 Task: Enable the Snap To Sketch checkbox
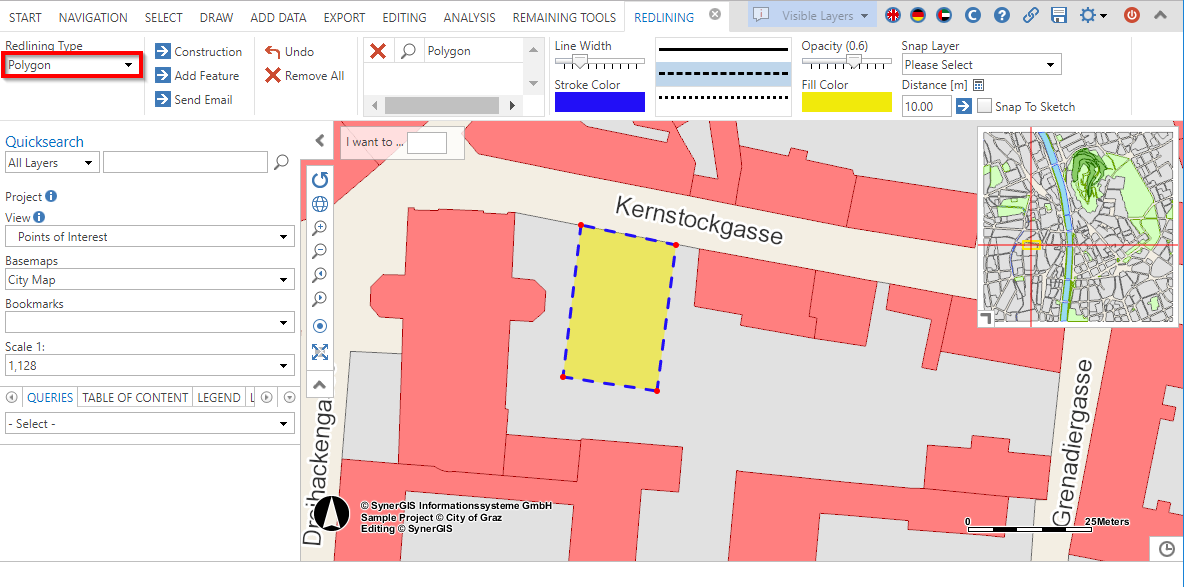tap(983, 105)
